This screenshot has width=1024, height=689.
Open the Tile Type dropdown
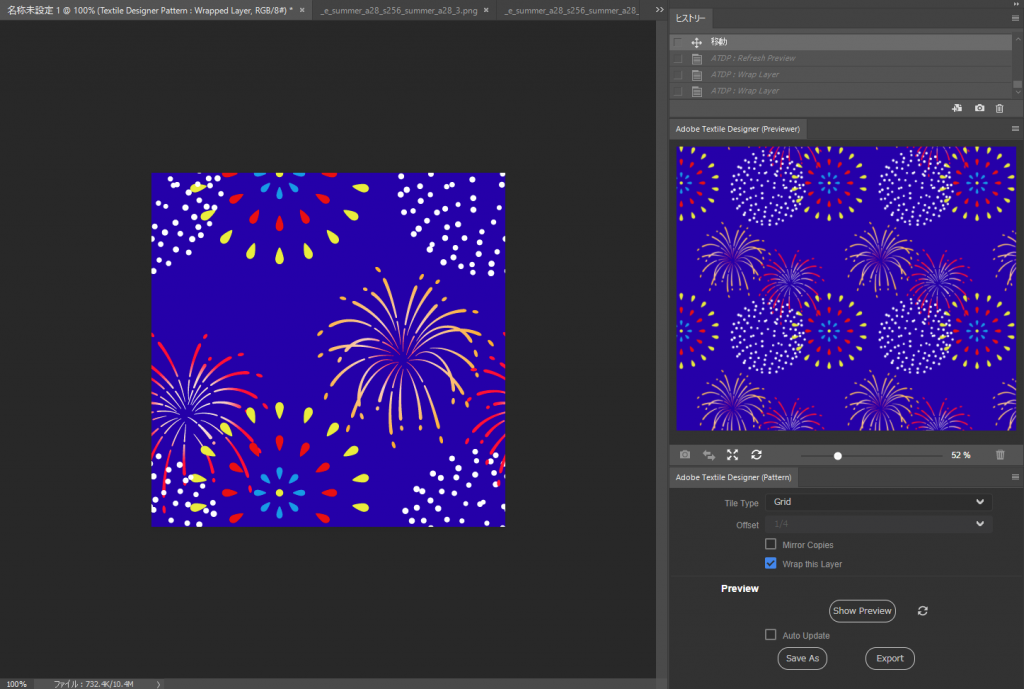pos(879,503)
